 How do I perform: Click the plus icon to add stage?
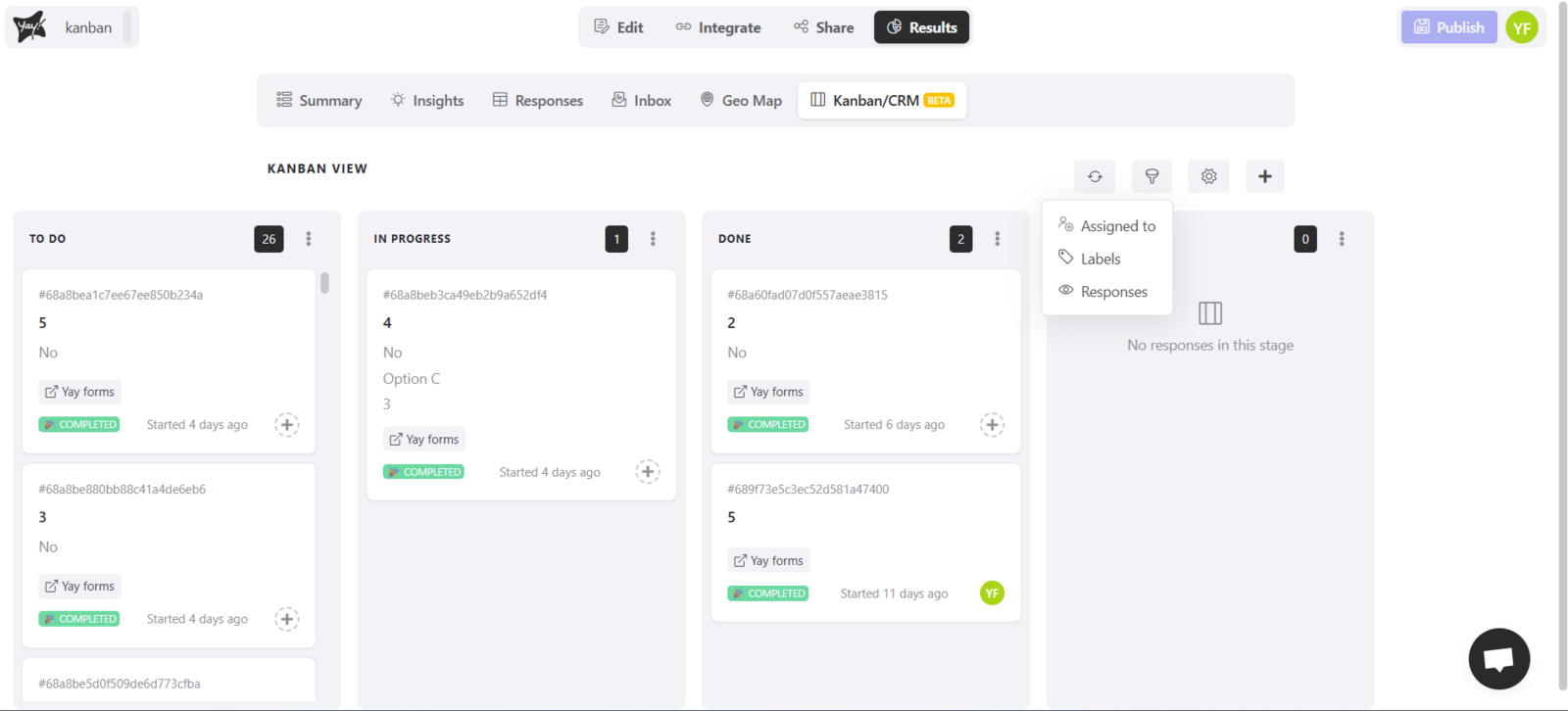coord(1264,176)
